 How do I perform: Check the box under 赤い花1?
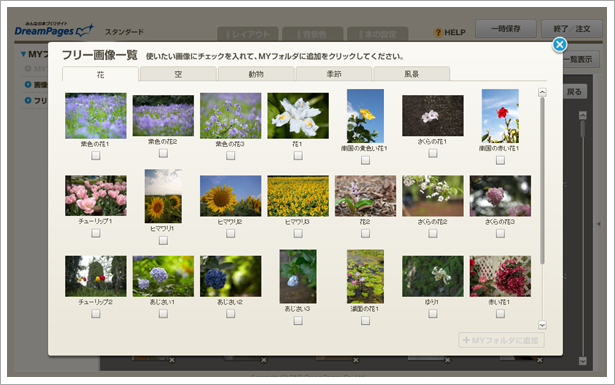point(500,314)
